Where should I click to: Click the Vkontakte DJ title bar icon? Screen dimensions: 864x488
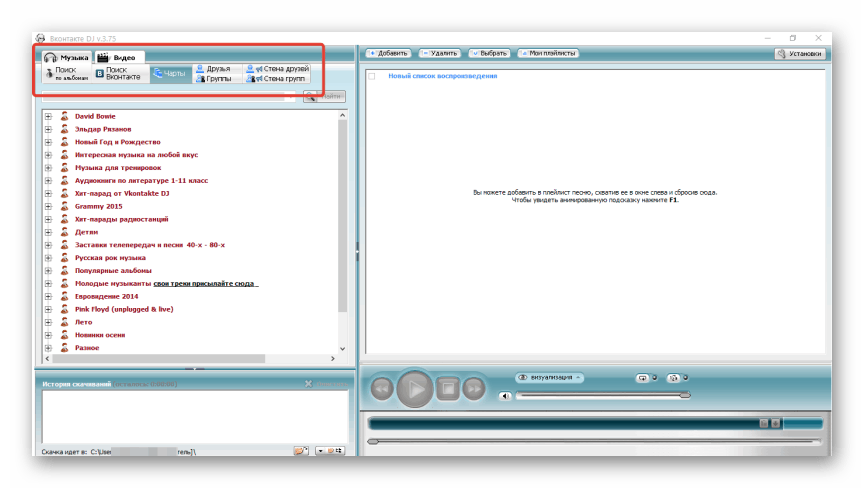41,38
